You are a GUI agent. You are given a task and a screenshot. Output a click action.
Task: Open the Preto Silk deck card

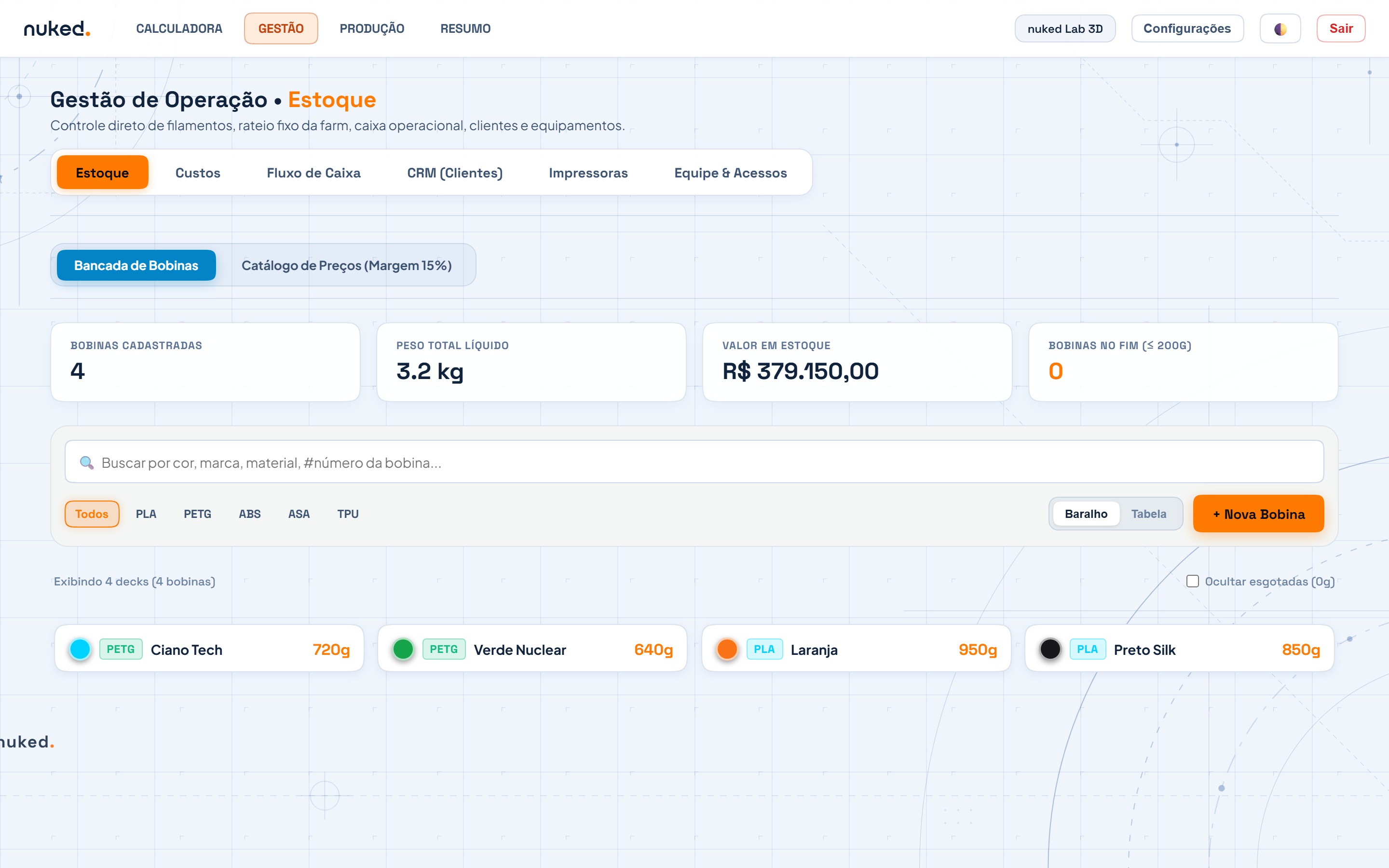click(1179, 649)
